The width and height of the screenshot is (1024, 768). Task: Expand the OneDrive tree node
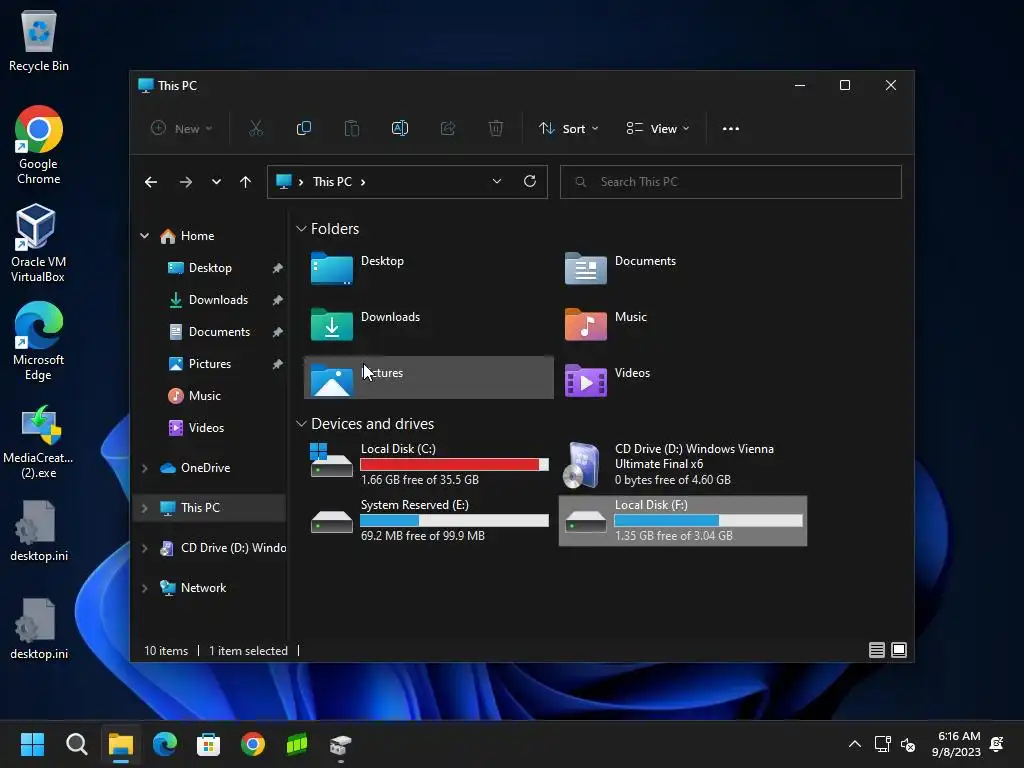pyautogui.click(x=144, y=468)
